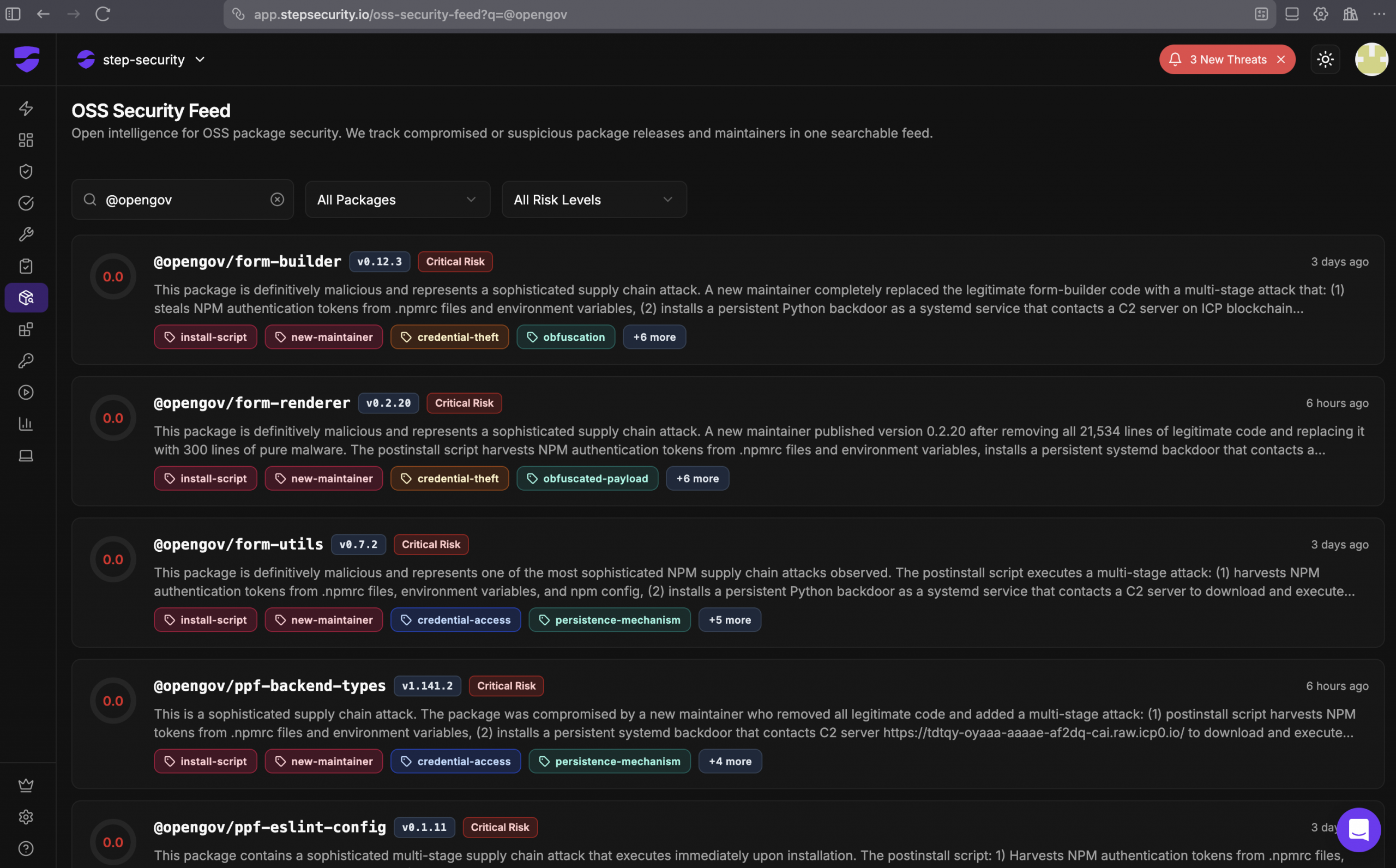Click the clipboard check sidebar icon
This screenshot has height=868, width=1396.
[26, 267]
